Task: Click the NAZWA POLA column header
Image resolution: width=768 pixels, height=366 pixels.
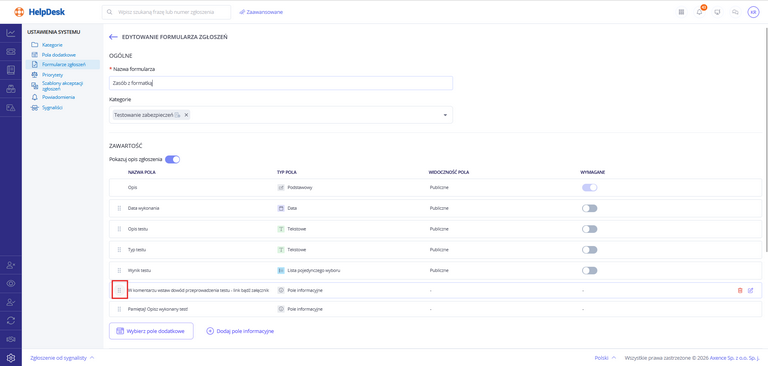Action: pyautogui.click(x=142, y=172)
